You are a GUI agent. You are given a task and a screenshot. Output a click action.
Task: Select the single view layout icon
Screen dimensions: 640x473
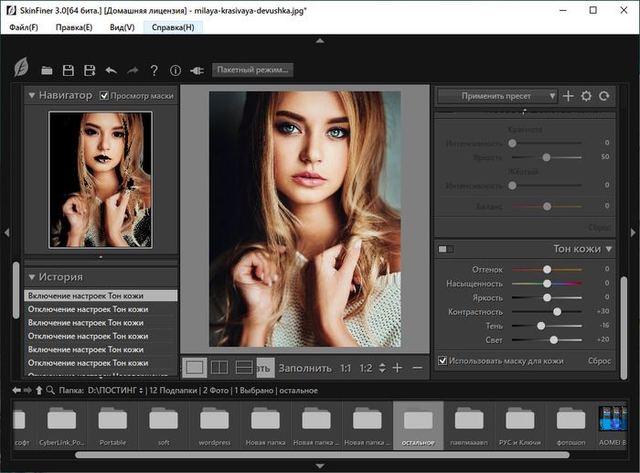194,367
